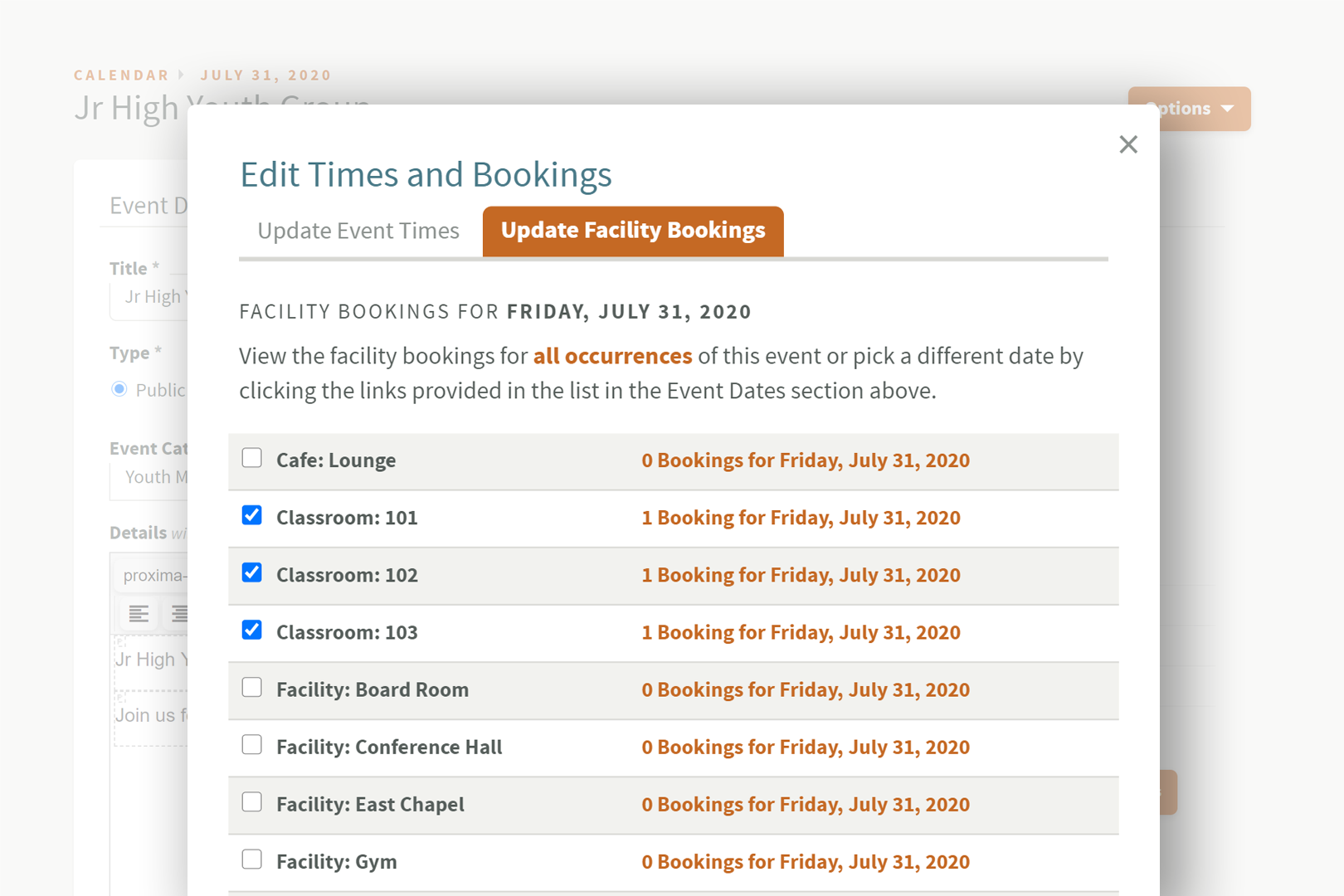Screen dimensions: 1344x896
Task: Switch to the Update Event Times tab
Action: coord(357,231)
